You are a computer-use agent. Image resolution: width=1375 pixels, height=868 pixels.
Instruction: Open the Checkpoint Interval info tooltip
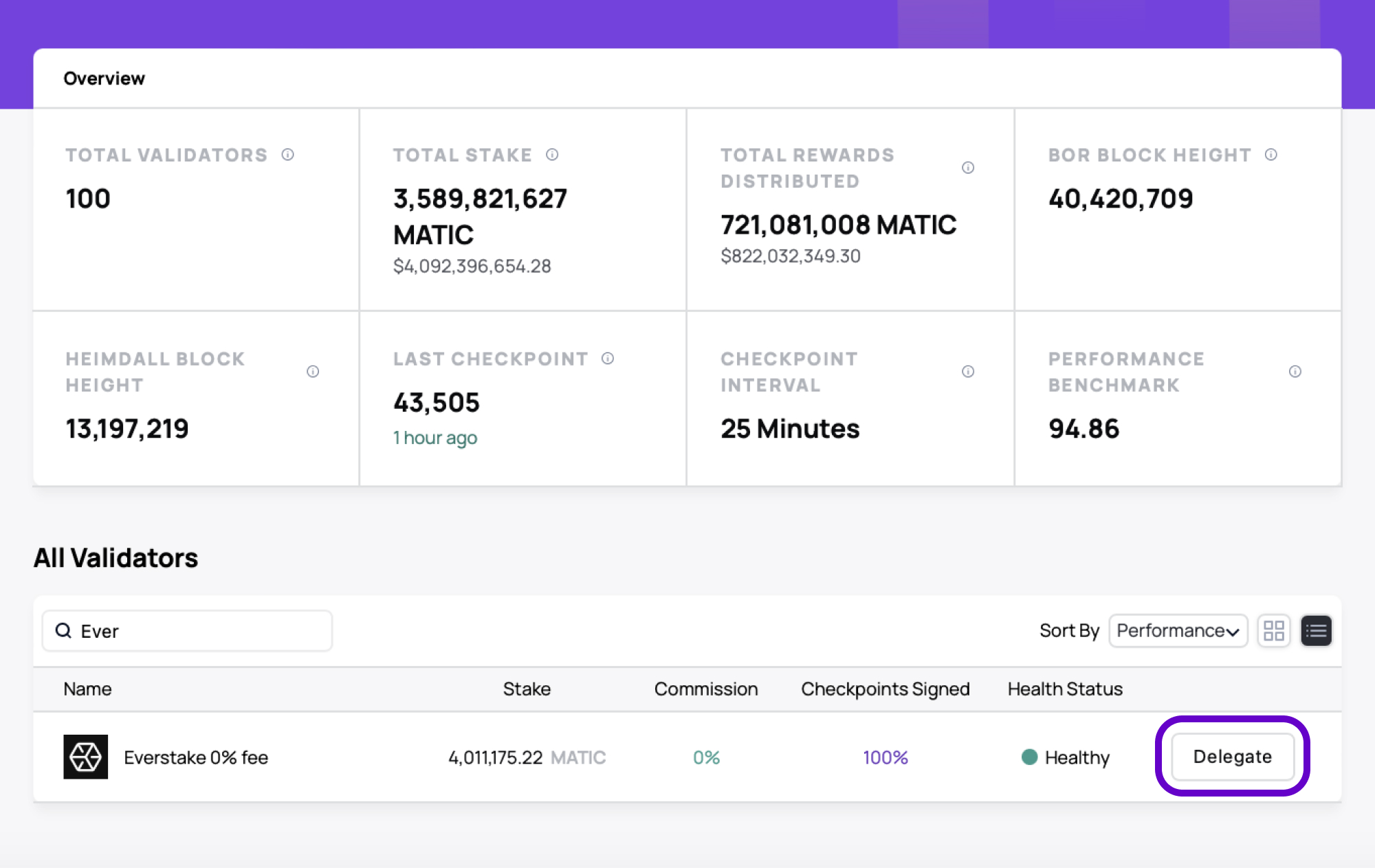pos(969,371)
